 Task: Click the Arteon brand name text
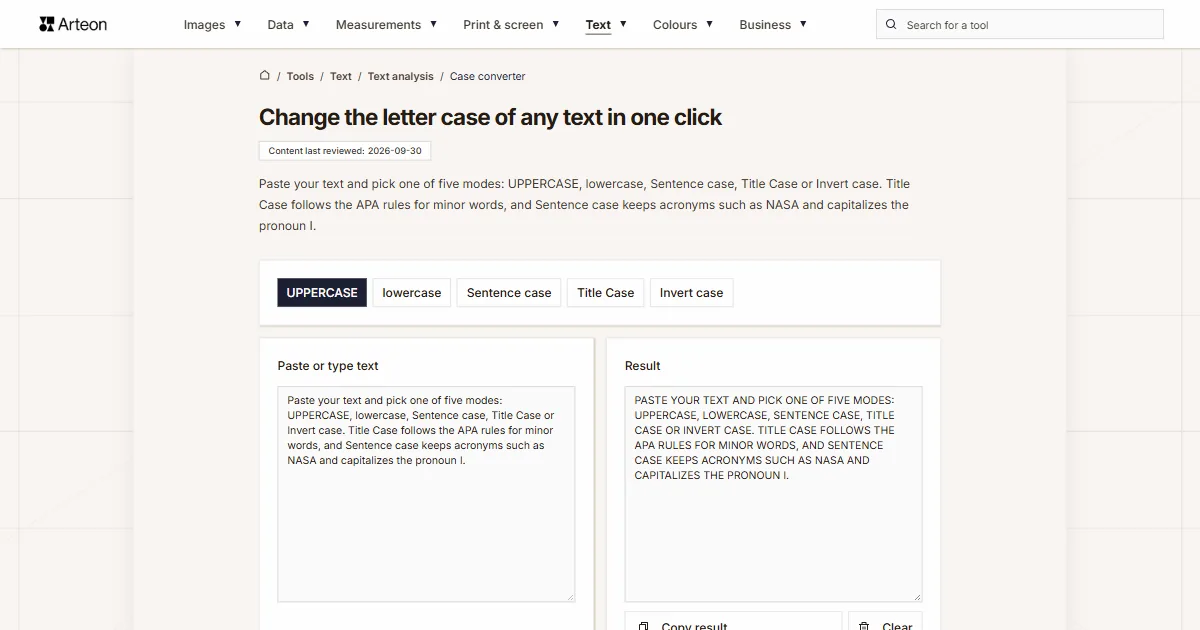[83, 24]
